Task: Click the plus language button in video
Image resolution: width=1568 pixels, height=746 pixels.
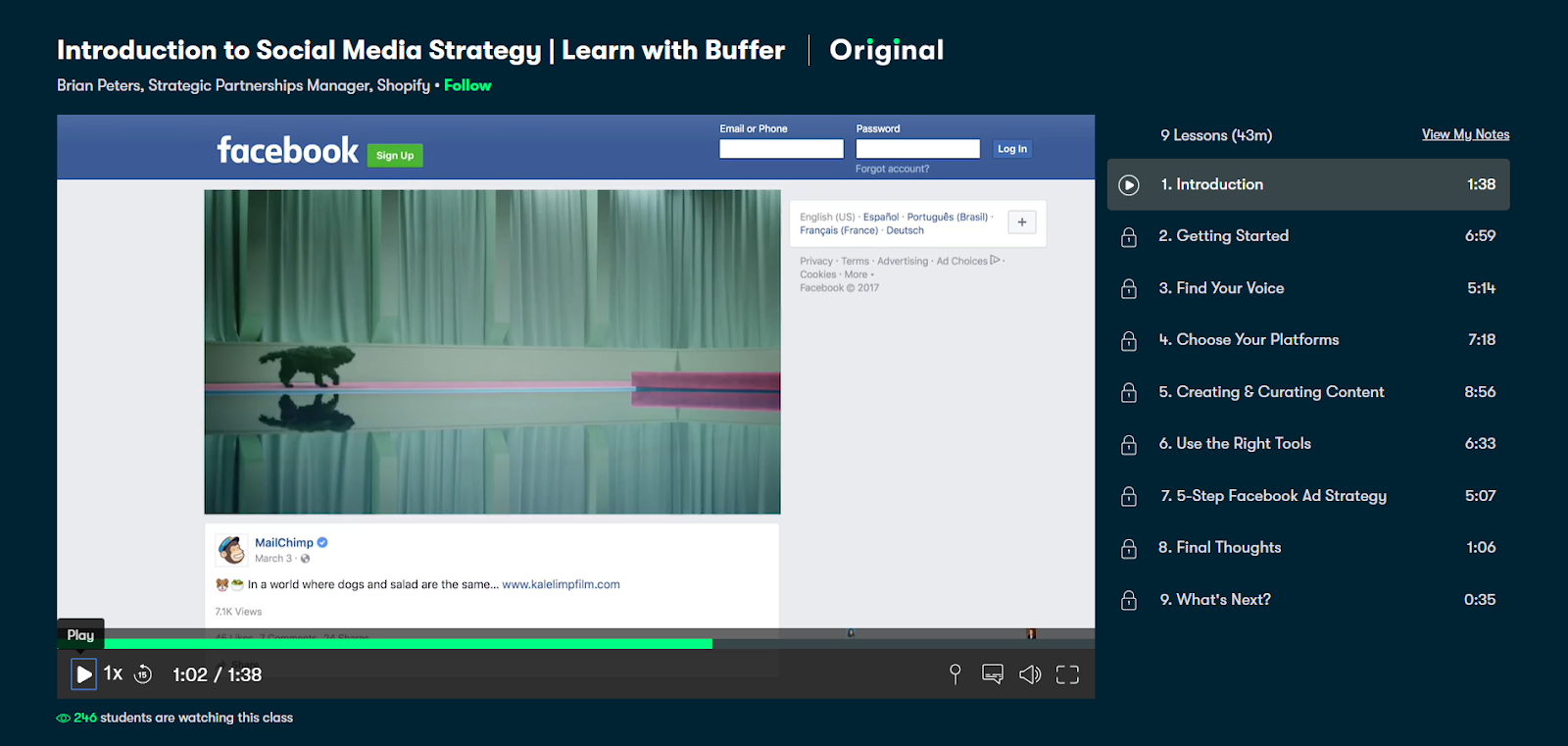Action: (x=1022, y=223)
